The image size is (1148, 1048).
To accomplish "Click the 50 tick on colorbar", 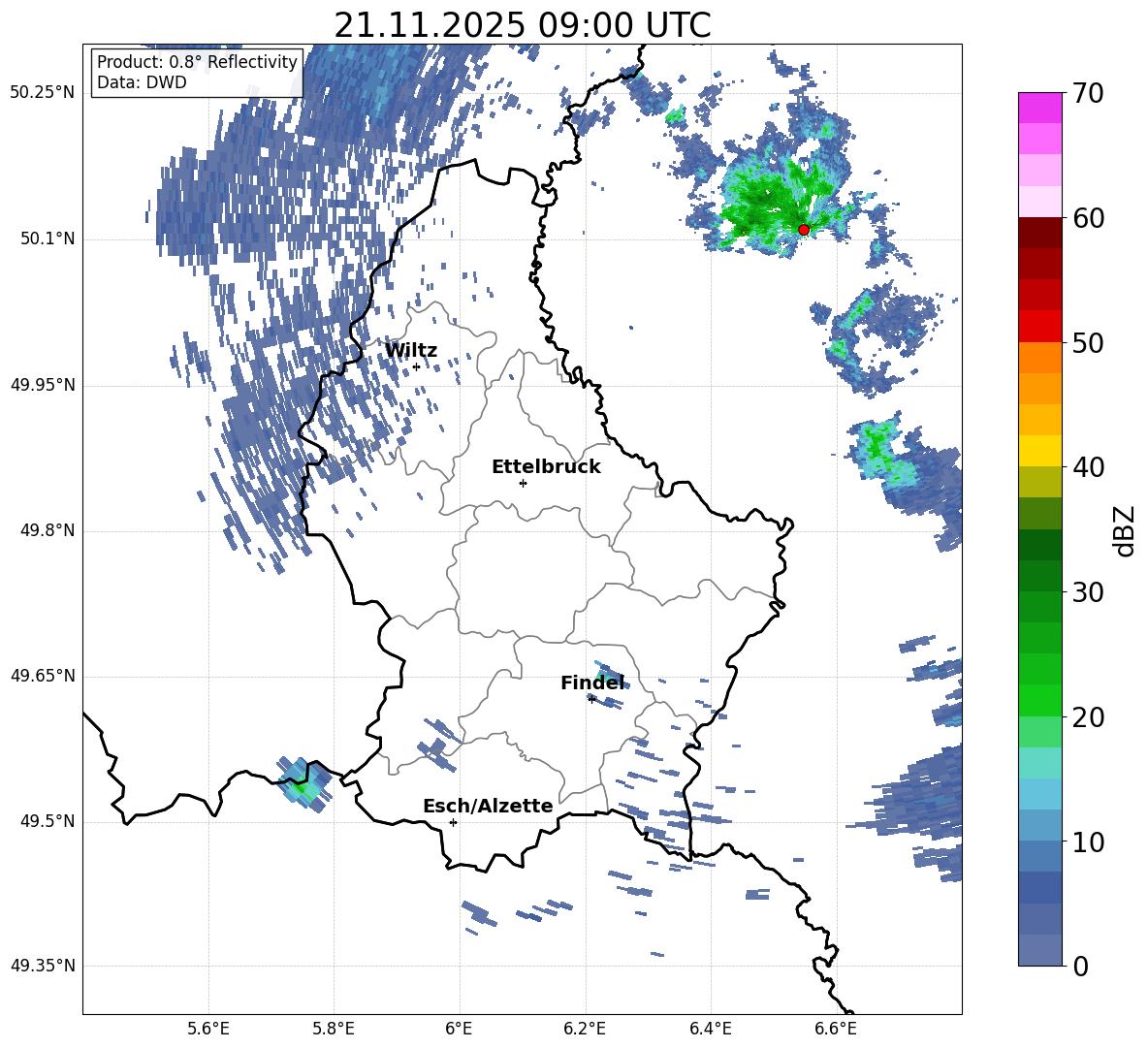I will [1087, 342].
